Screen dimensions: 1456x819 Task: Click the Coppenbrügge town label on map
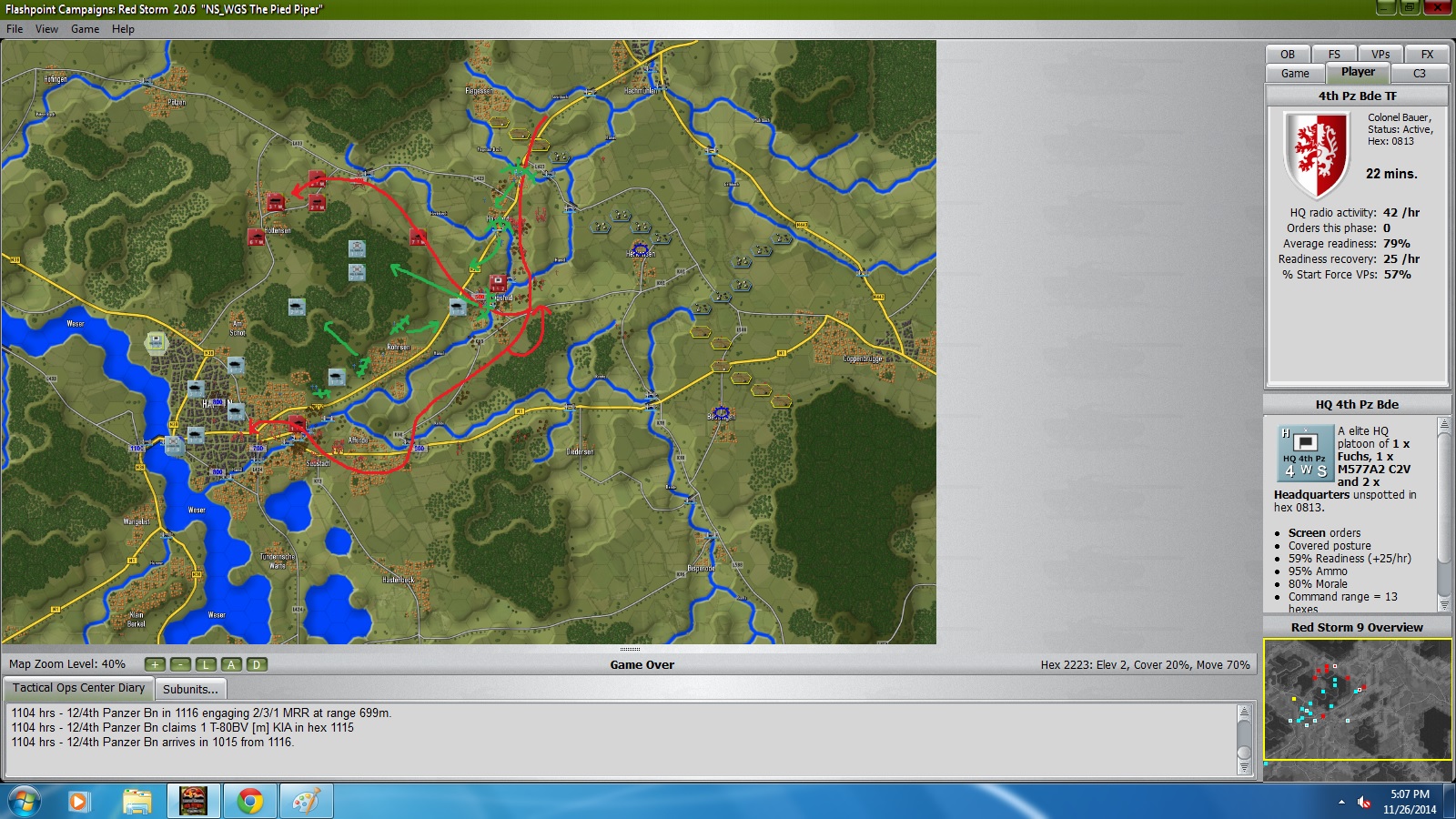(x=863, y=359)
